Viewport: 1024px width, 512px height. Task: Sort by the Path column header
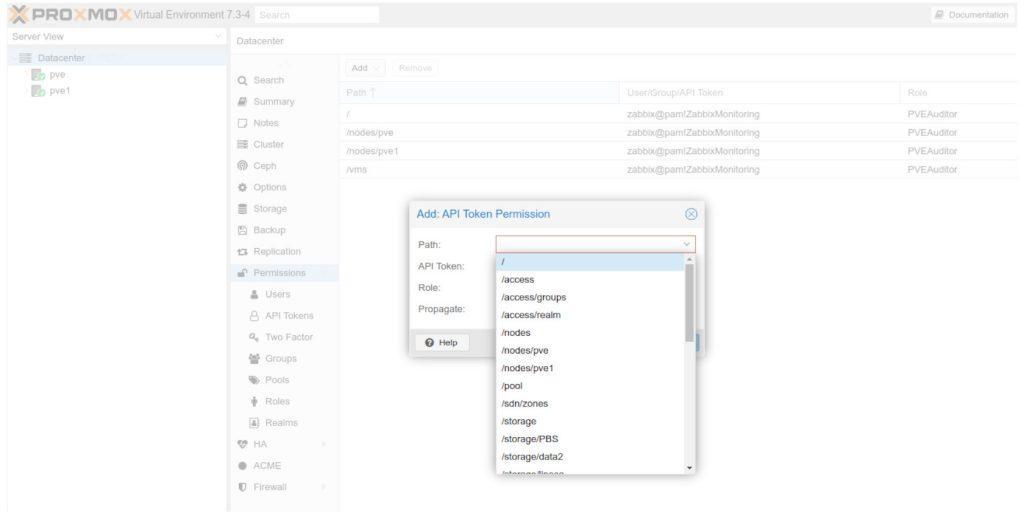point(479,93)
